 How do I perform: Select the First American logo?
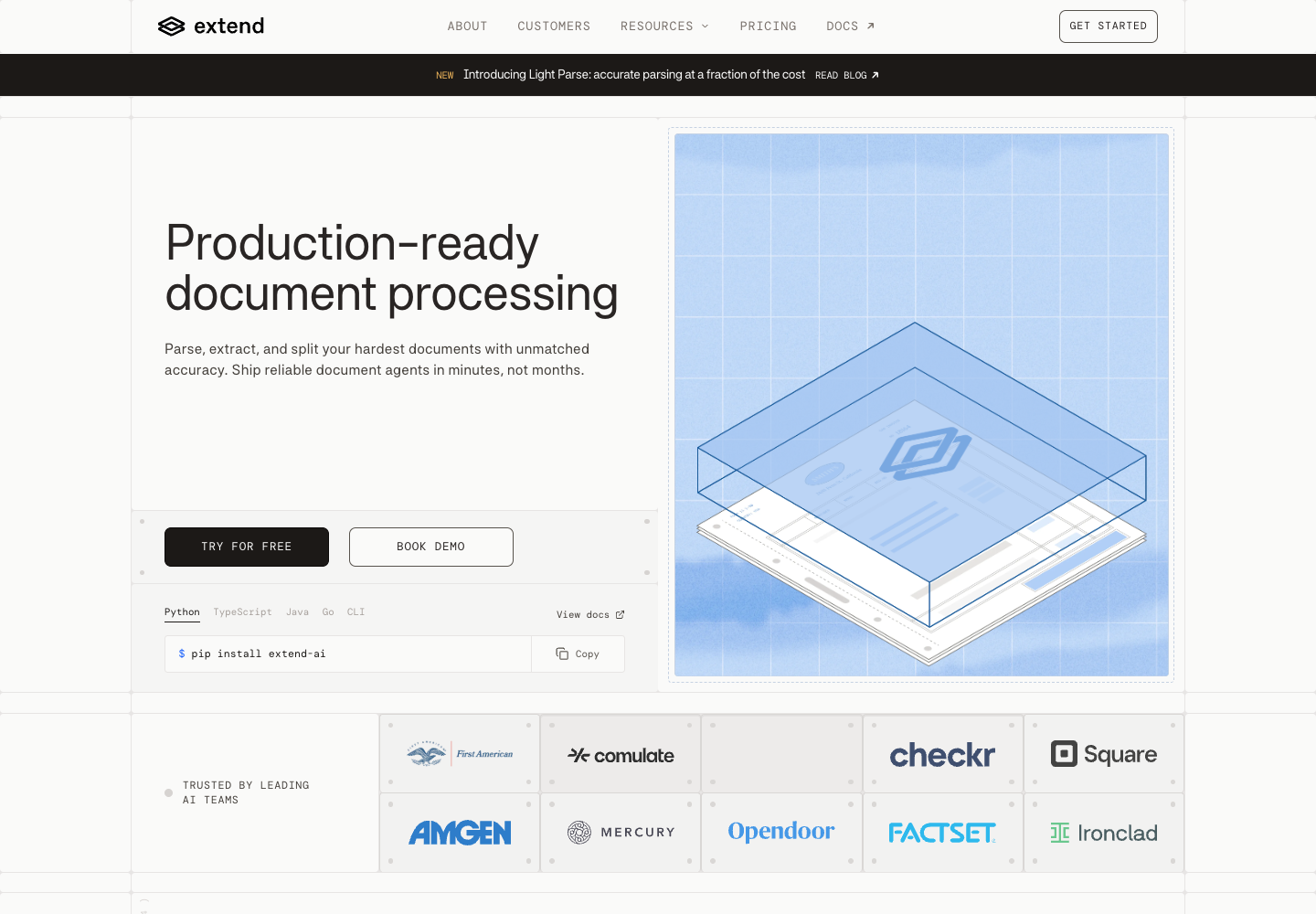(460, 754)
